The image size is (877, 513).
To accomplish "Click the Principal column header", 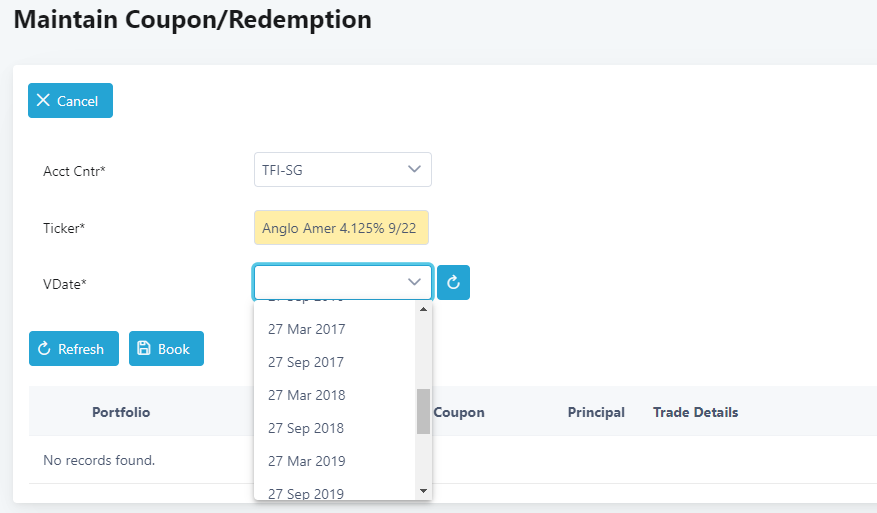I will [x=596, y=412].
